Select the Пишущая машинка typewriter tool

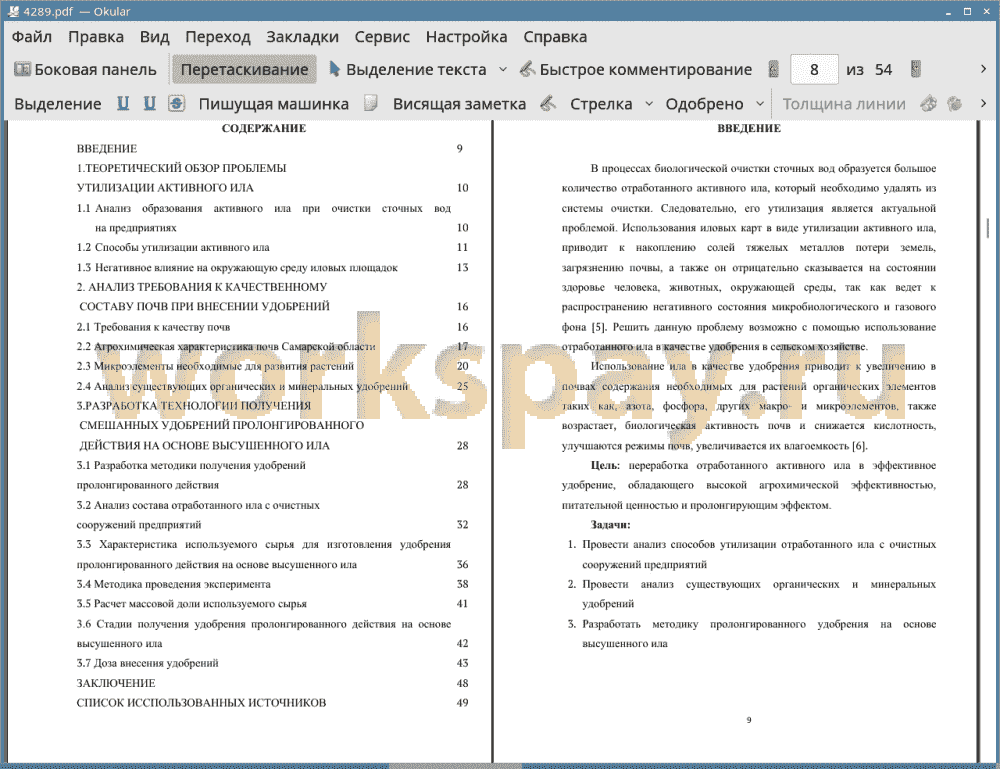coord(274,104)
